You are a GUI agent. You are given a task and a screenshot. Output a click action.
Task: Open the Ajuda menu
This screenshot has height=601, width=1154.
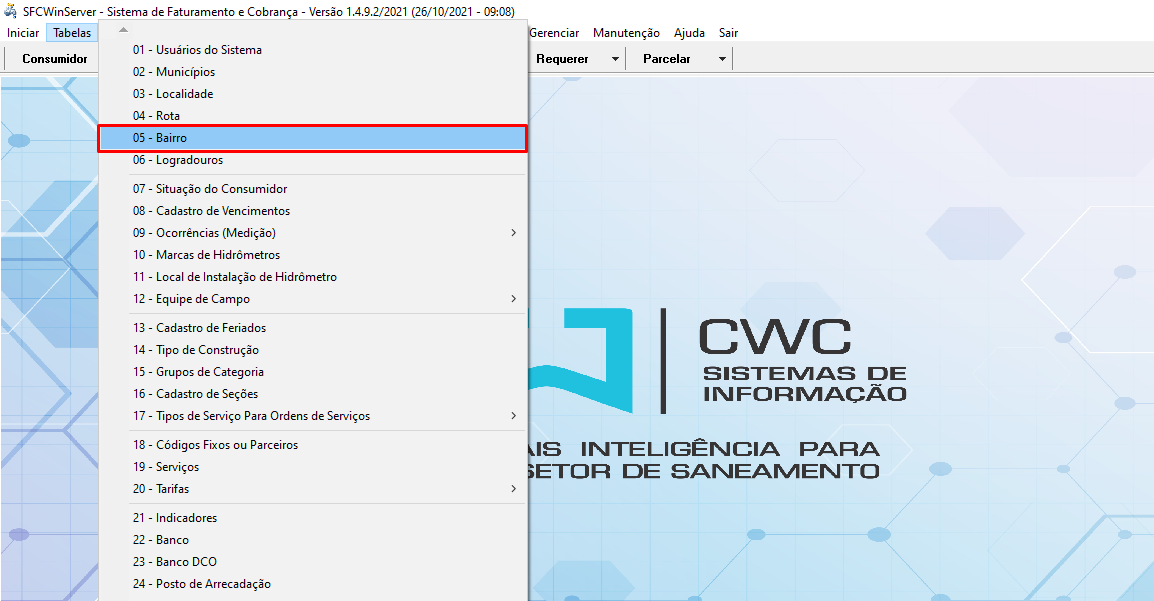point(689,33)
